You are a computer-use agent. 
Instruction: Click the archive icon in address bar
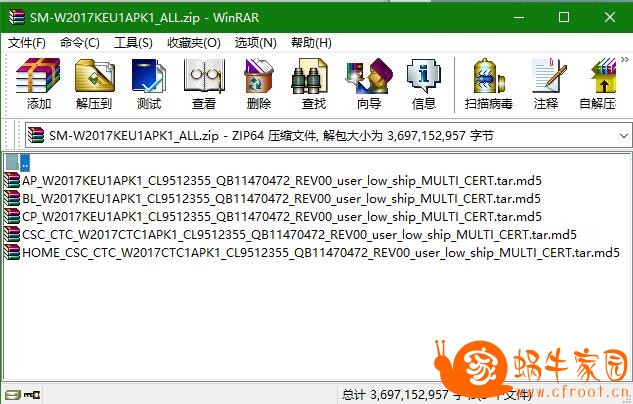coord(36,136)
